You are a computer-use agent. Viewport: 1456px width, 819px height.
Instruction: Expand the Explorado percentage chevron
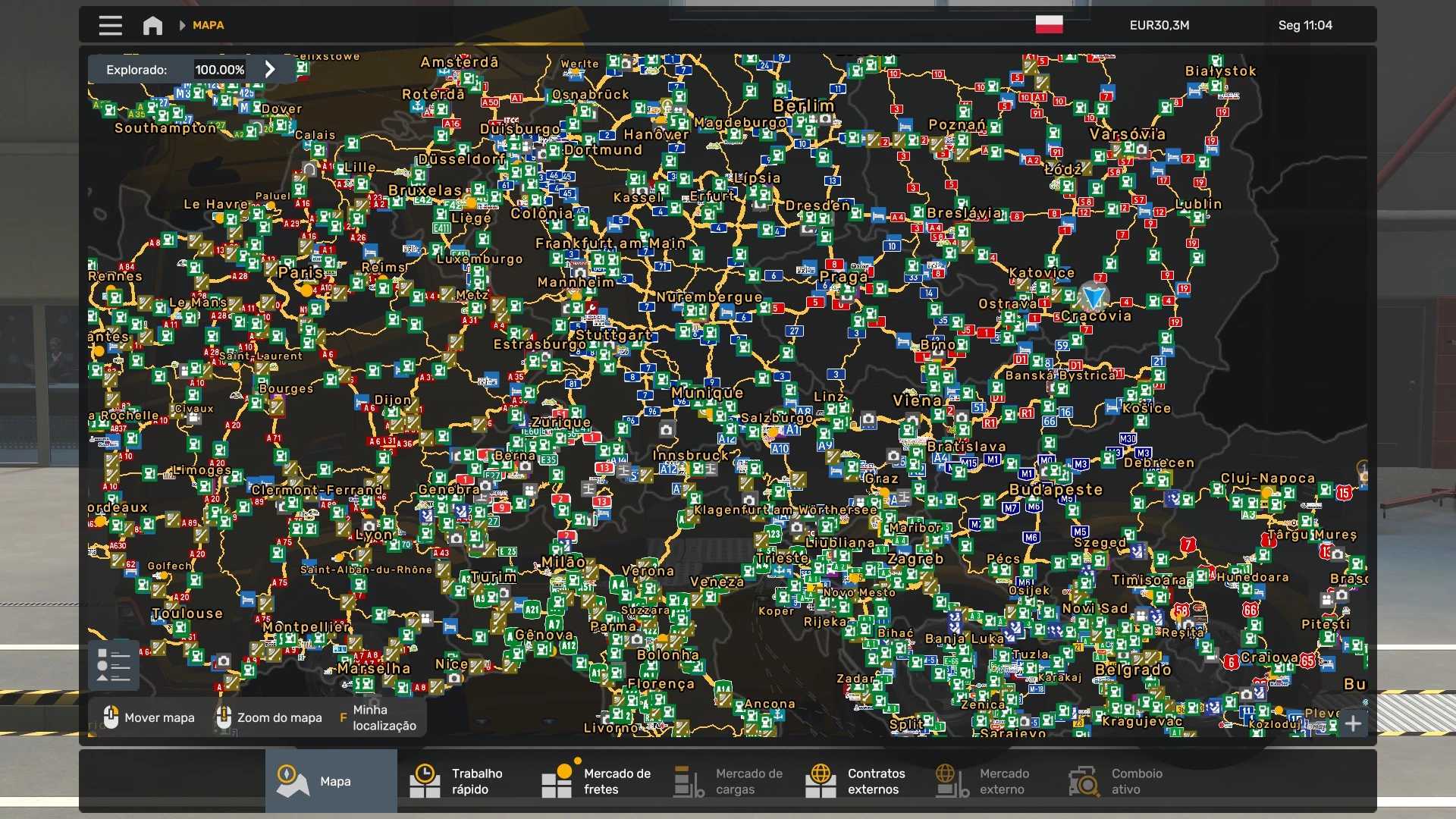click(x=270, y=69)
